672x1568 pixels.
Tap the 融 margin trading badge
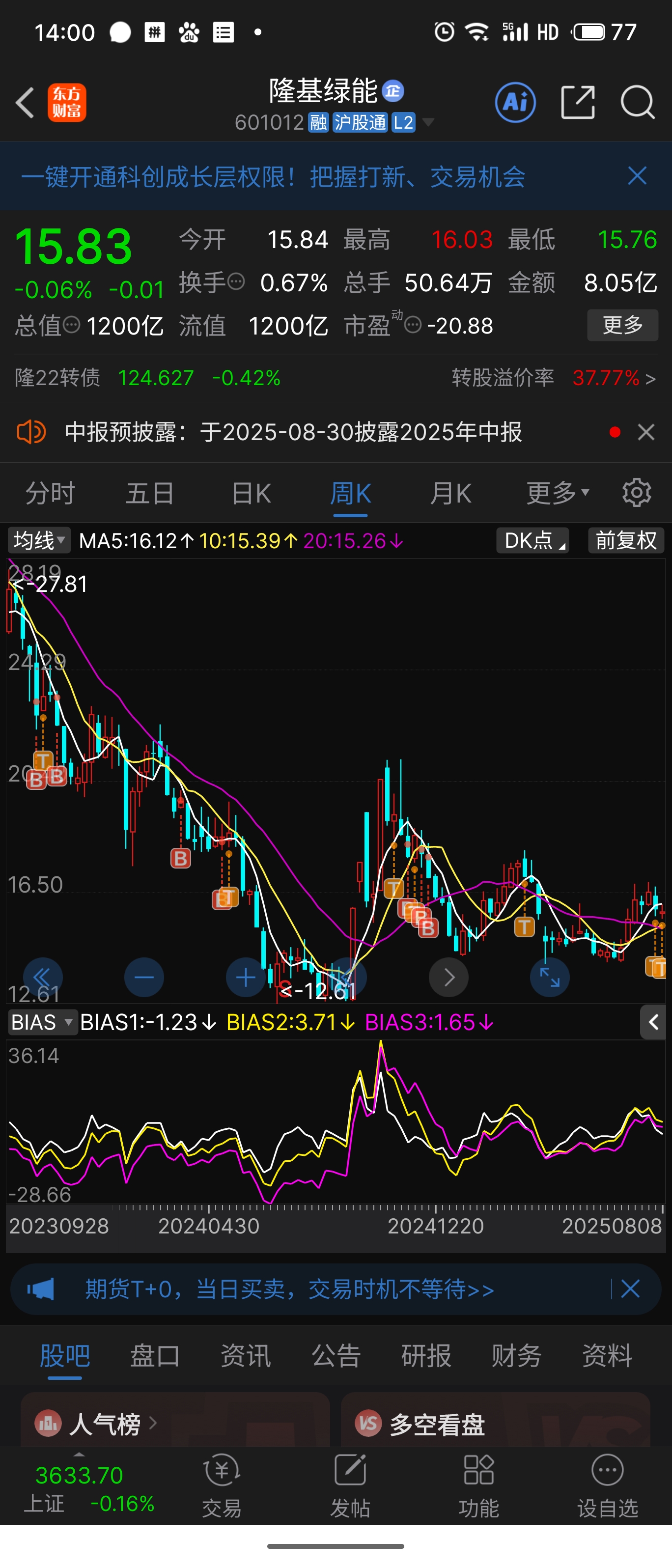click(318, 122)
